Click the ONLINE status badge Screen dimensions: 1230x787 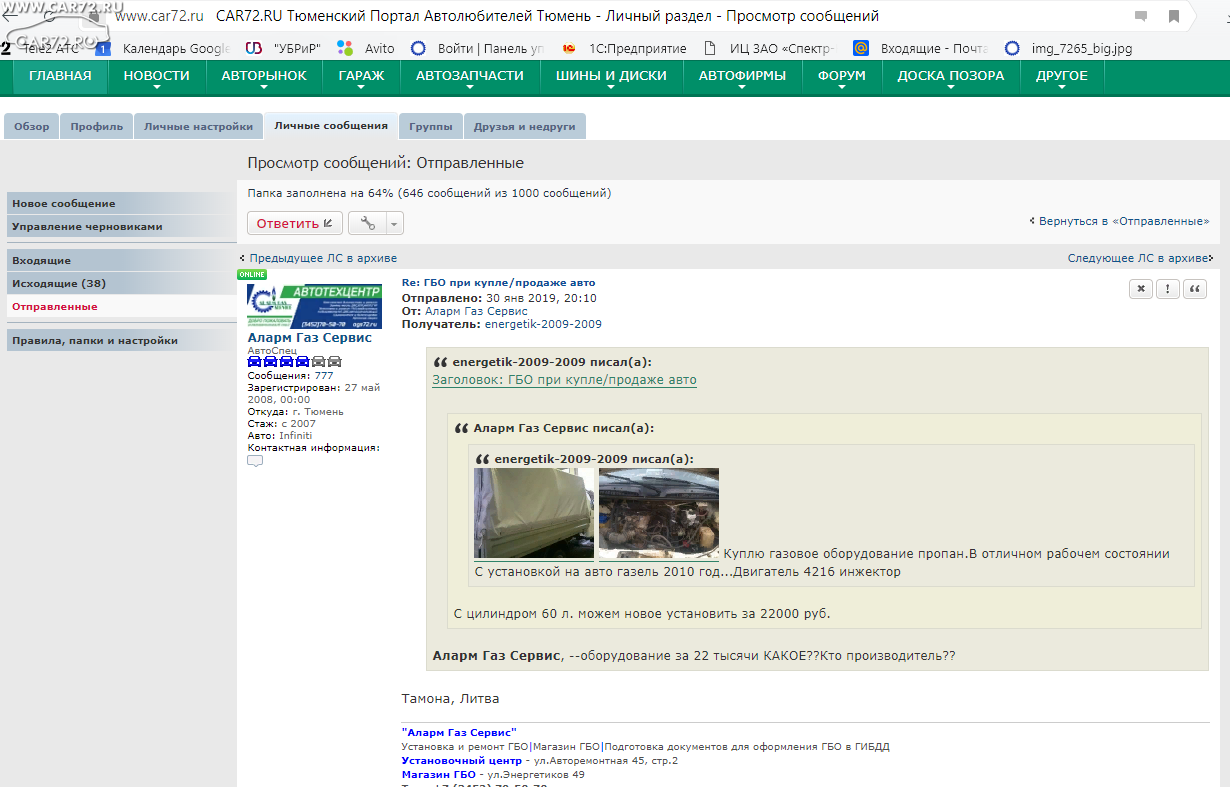[252, 274]
